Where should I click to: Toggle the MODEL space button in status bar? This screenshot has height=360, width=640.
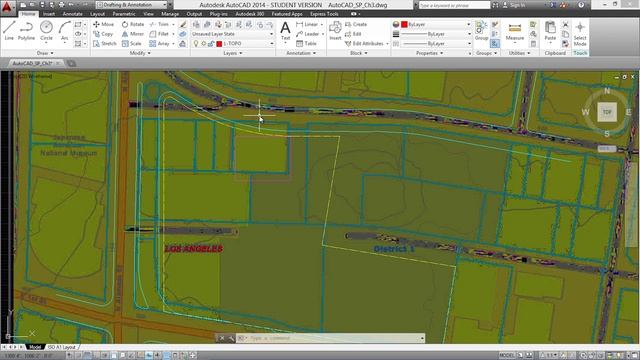pyautogui.click(x=507, y=356)
